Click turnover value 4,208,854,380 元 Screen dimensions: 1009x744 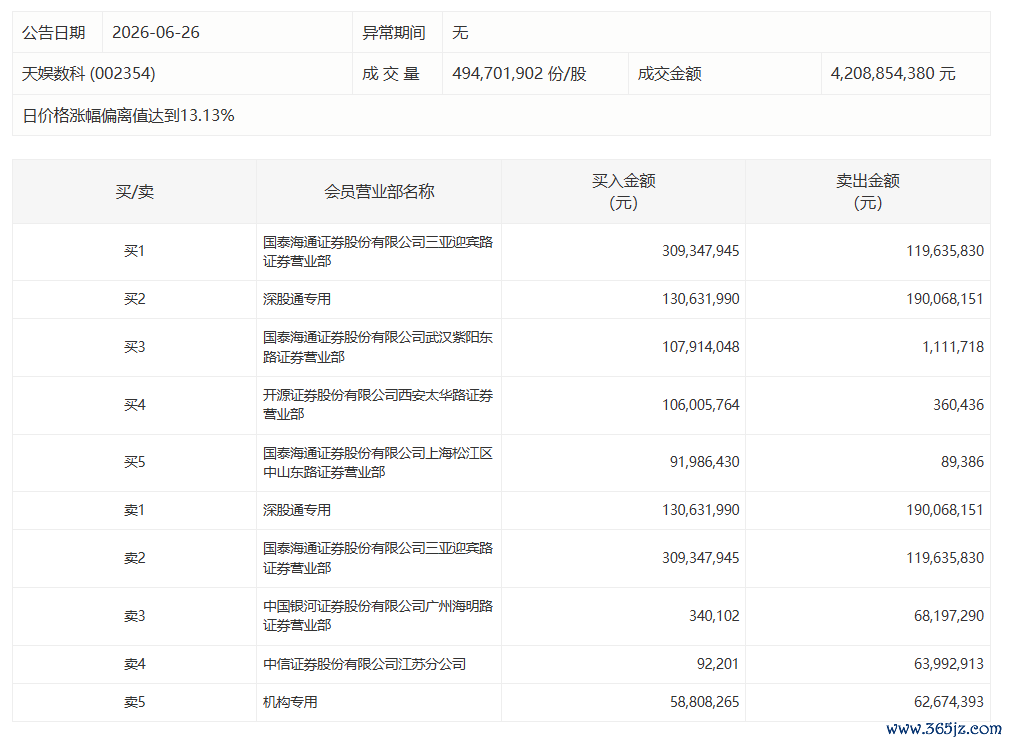coord(893,73)
